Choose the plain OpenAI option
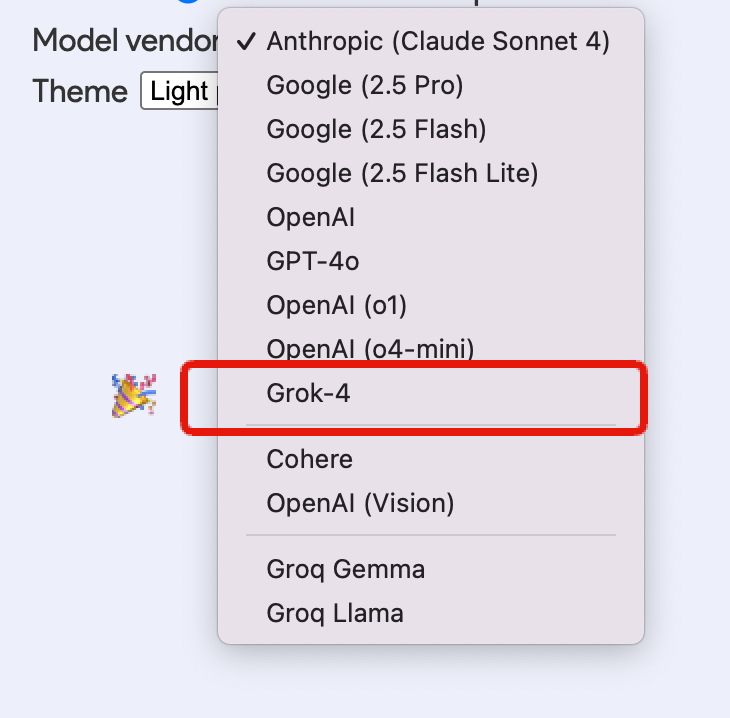 coord(310,217)
